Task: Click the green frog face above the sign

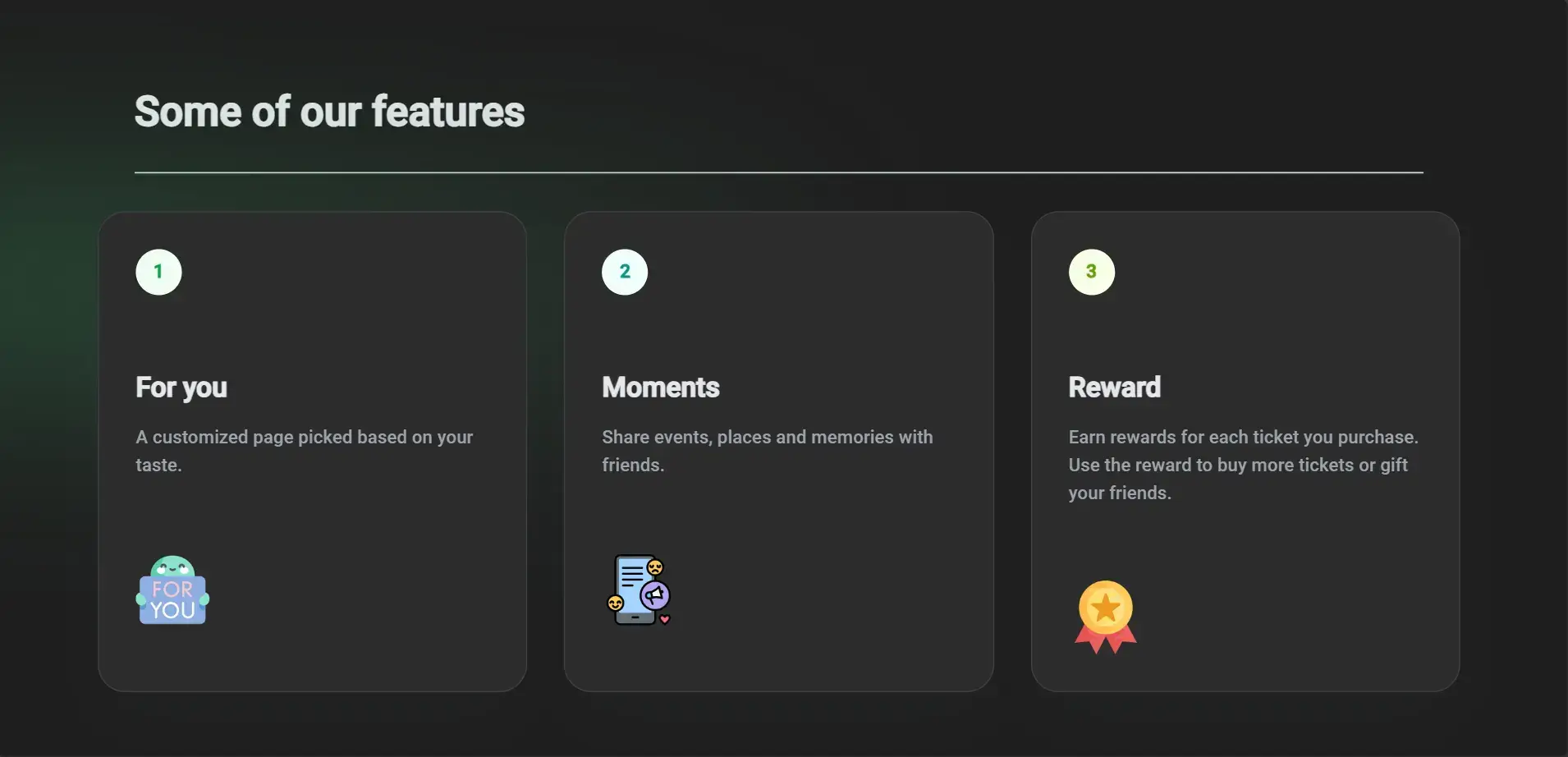Action: click(172, 566)
